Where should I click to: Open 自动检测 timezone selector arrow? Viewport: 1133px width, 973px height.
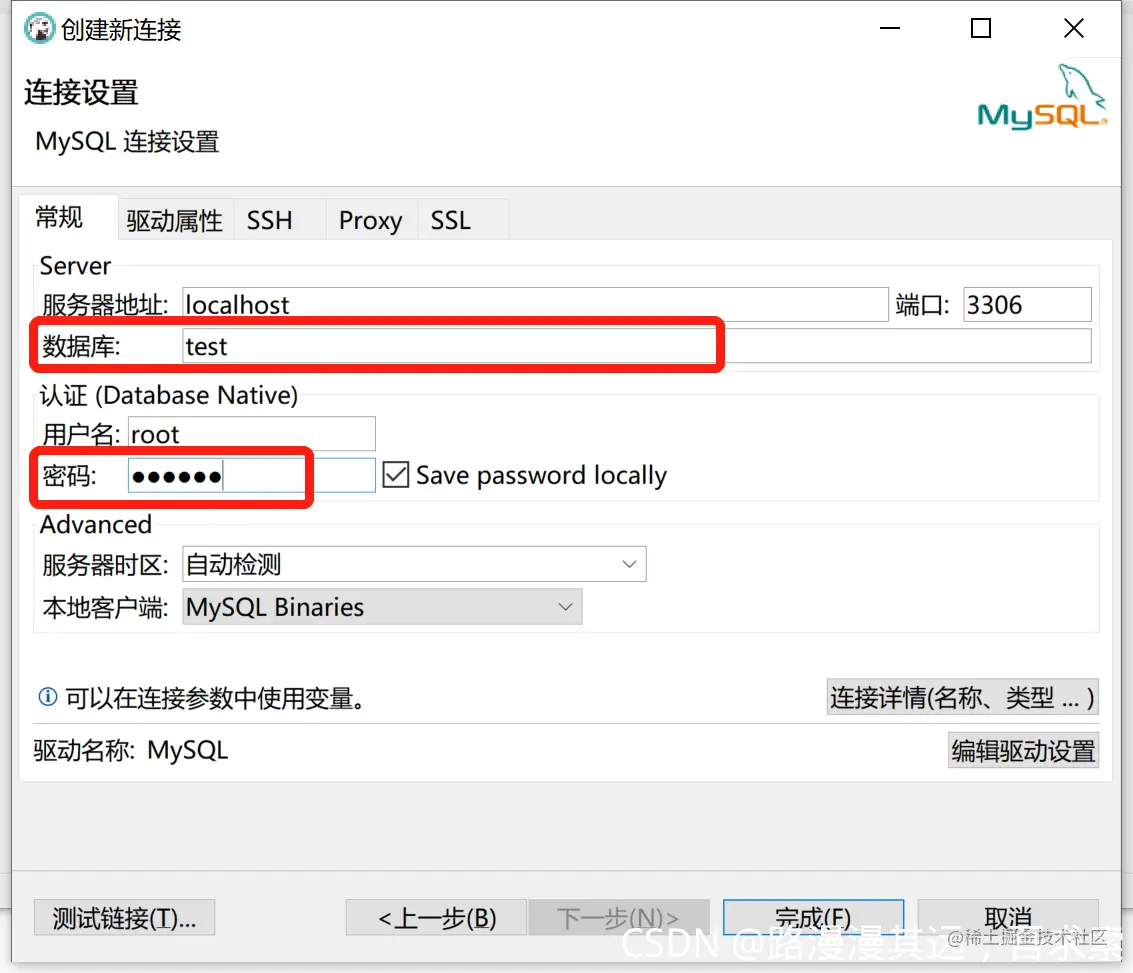[629, 563]
